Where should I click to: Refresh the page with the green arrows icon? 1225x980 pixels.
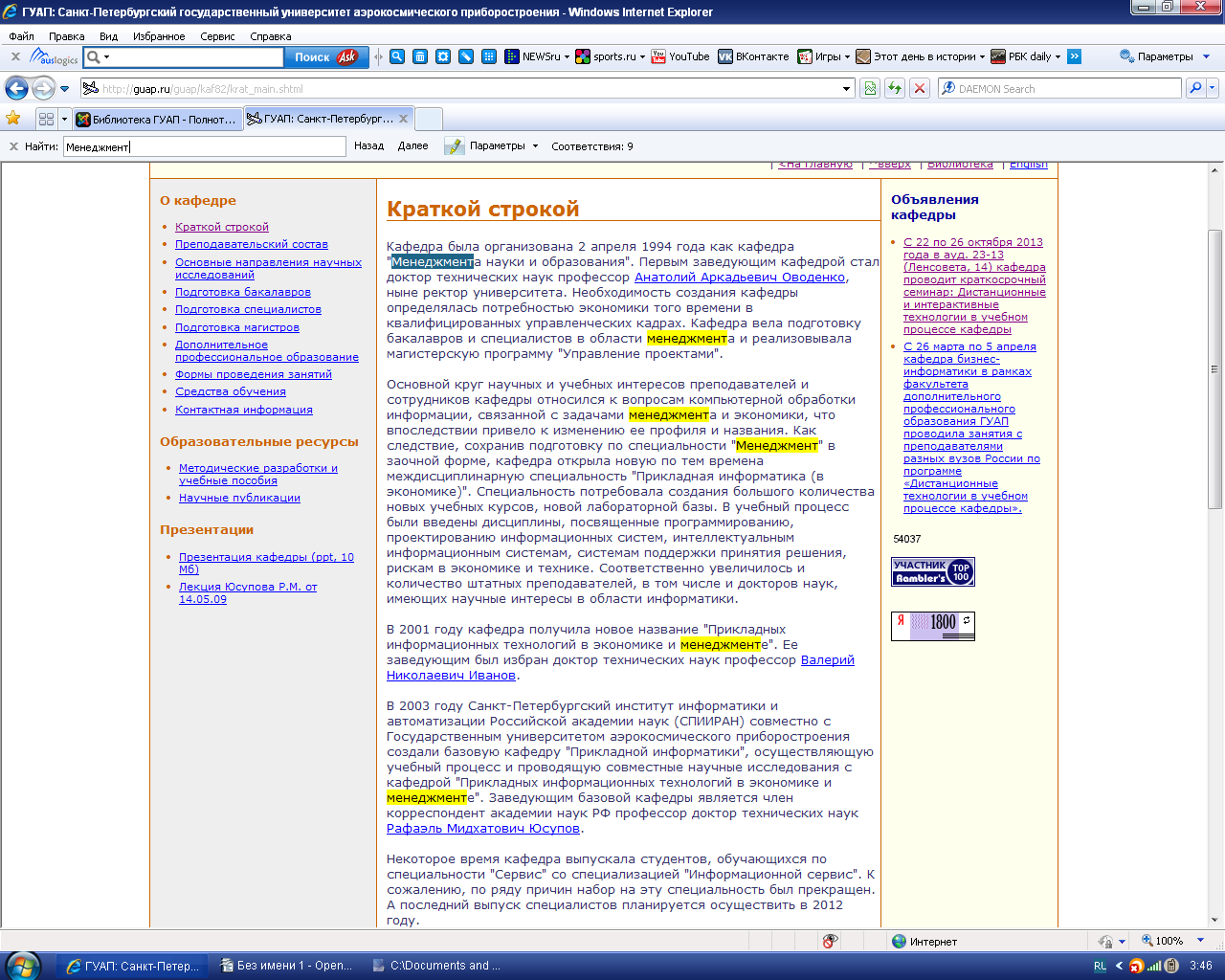pos(895,88)
